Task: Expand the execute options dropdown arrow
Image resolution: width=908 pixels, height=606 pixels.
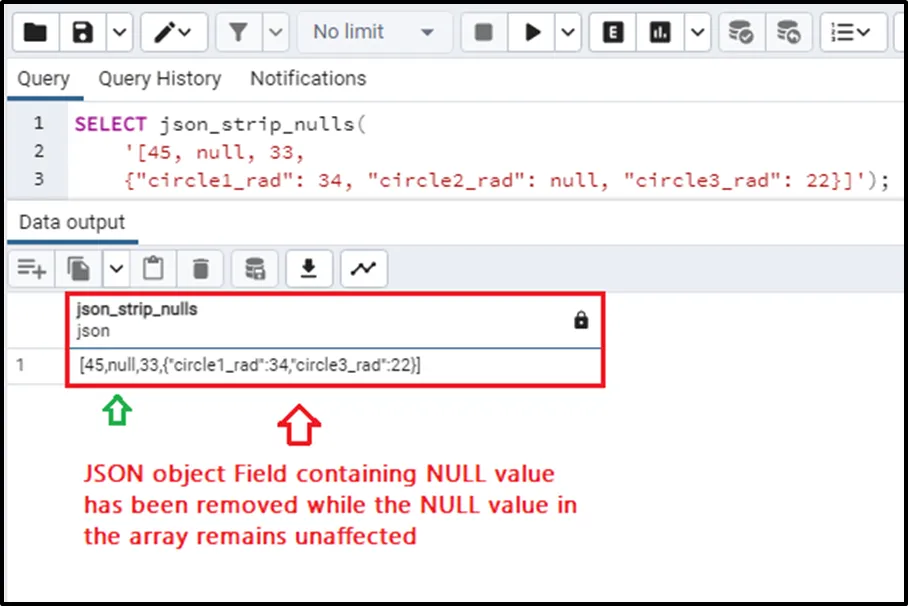Action: 567,32
